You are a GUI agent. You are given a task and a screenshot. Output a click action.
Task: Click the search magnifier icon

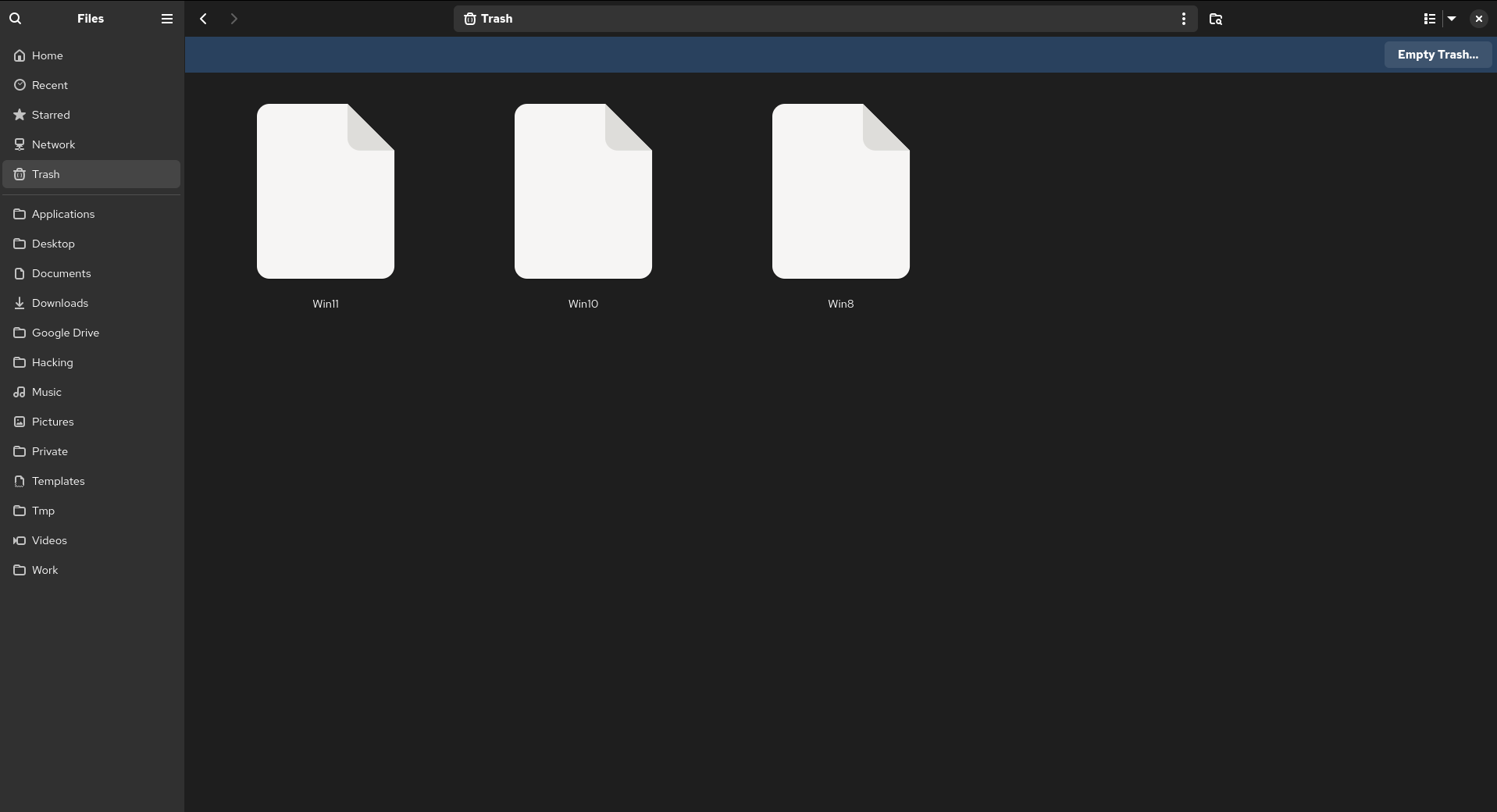pyautogui.click(x=15, y=19)
